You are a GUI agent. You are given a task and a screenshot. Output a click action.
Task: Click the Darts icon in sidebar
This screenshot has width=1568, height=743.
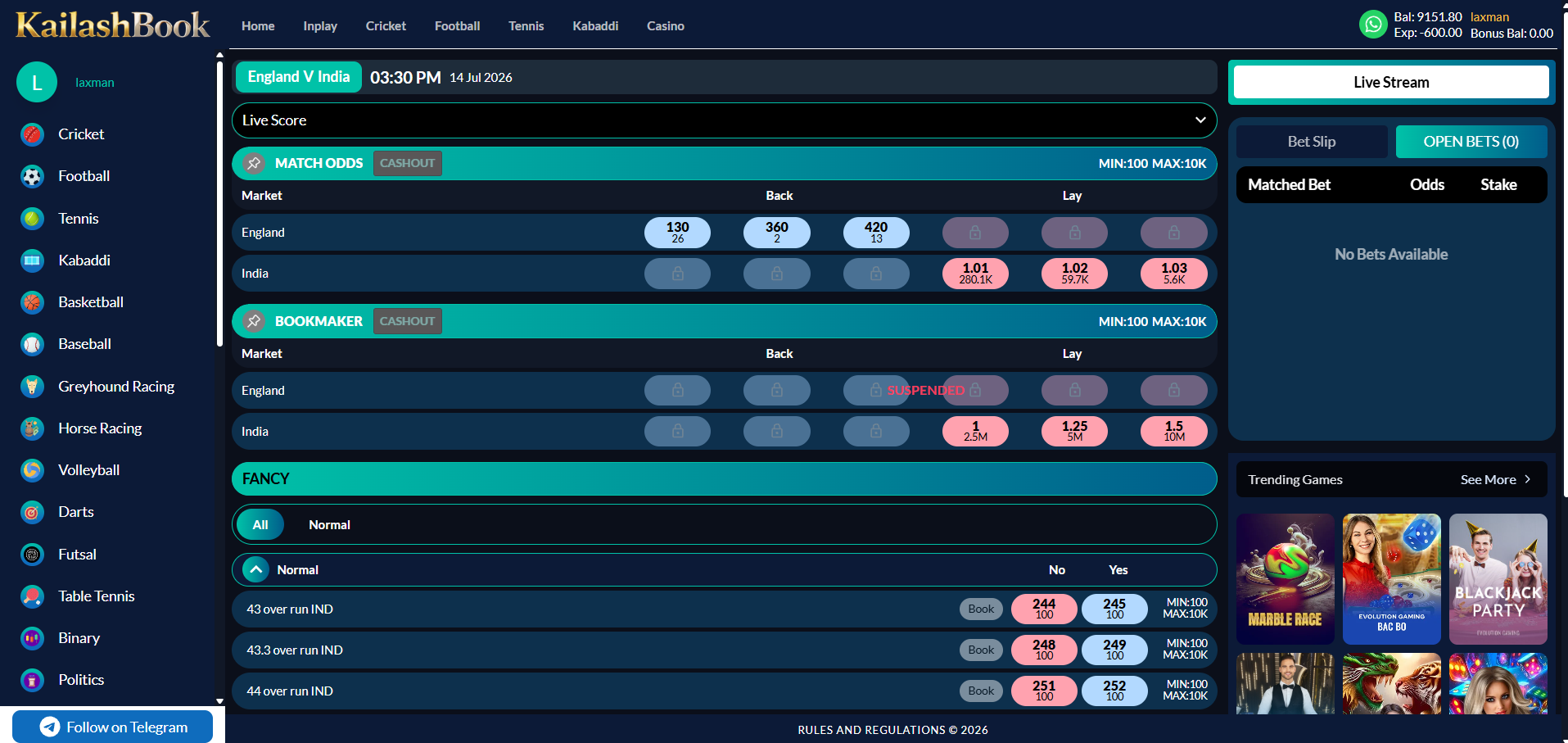32,512
